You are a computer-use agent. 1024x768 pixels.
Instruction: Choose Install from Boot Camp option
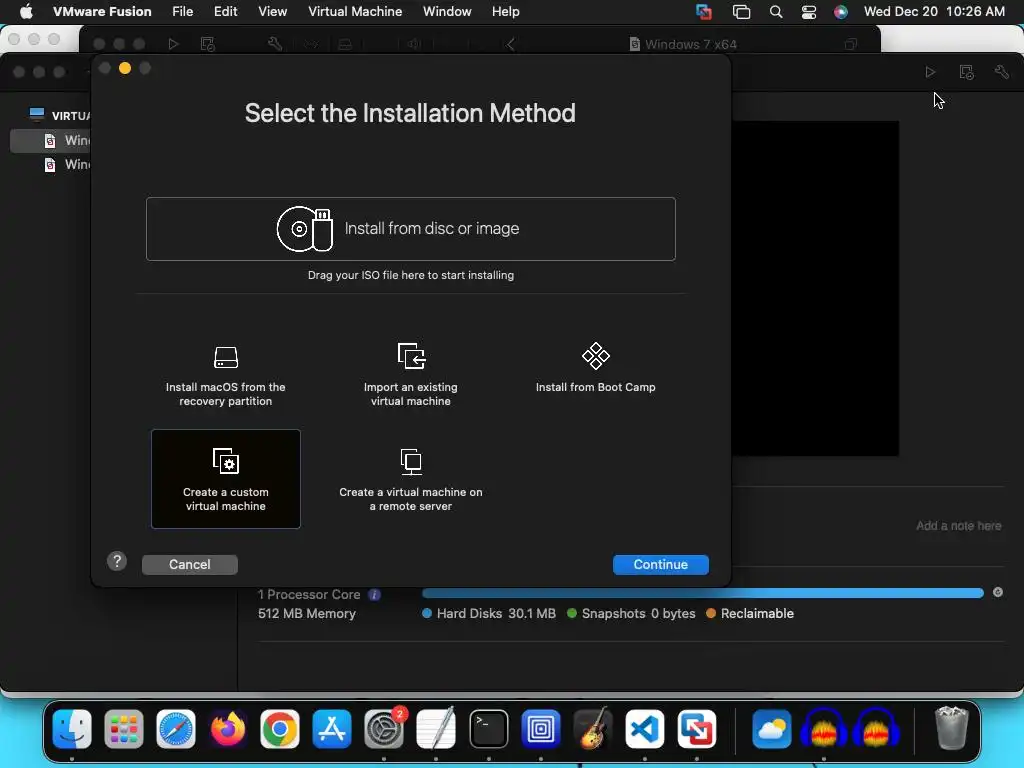pos(596,368)
